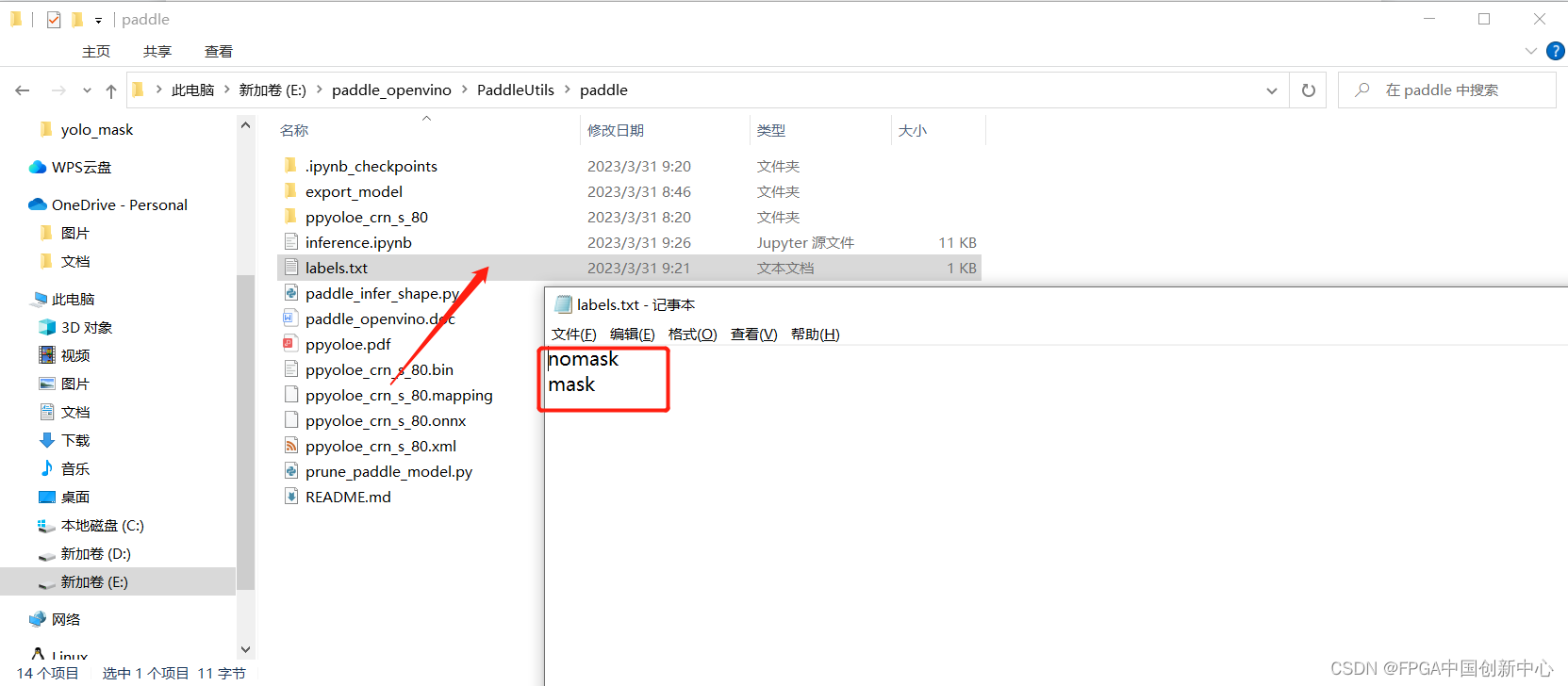Click the quick access properties checkmark icon
The height and width of the screenshot is (686, 1568).
click(x=54, y=19)
